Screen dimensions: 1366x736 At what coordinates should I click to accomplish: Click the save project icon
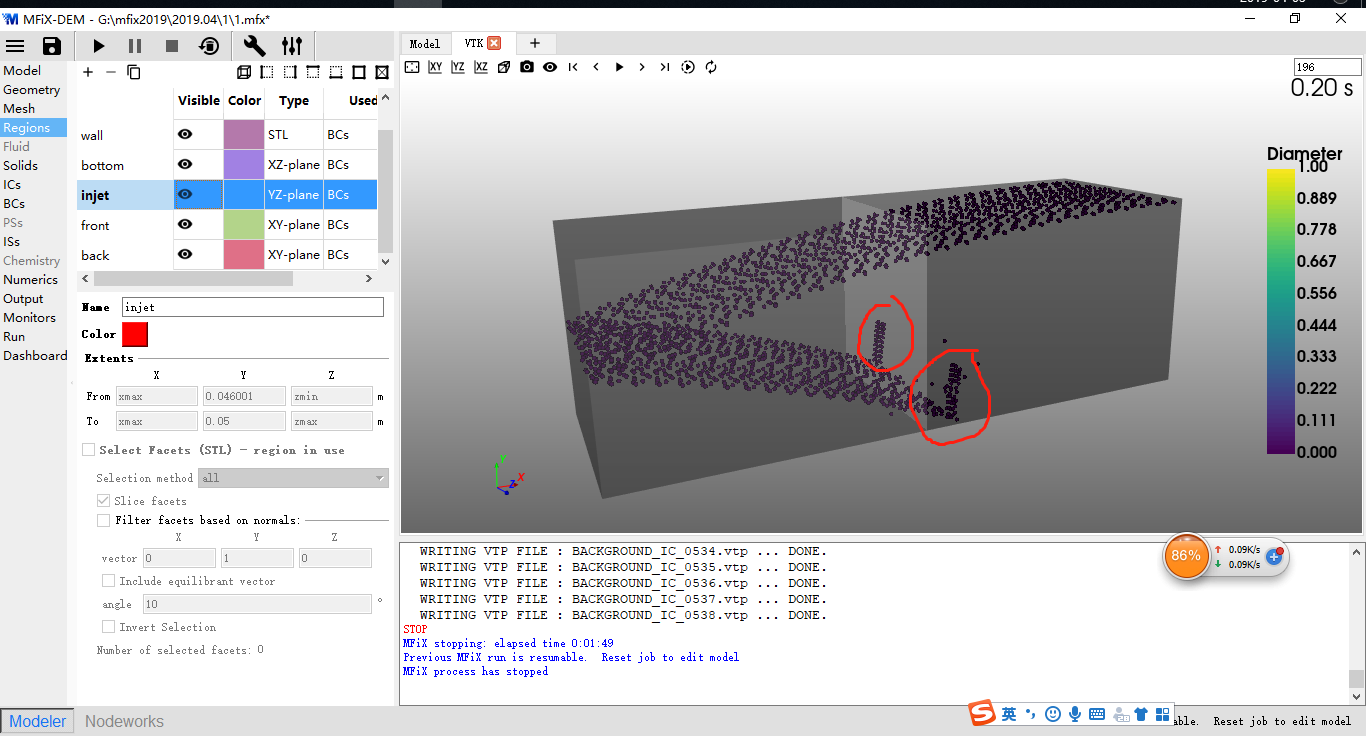point(51,46)
